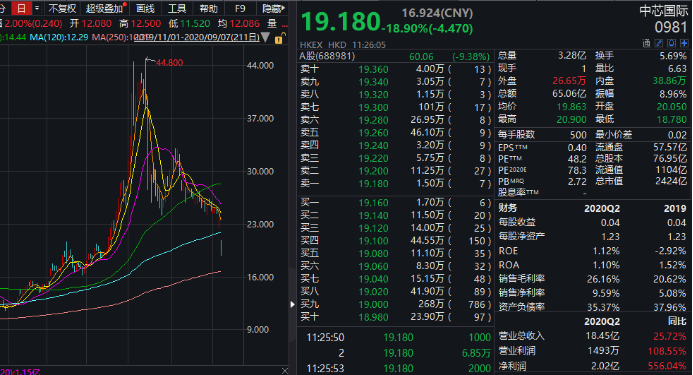The height and width of the screenshot is (375, 693).
Task: Click the 买一 bid price 19.160
Action: (x=373, y=203)
